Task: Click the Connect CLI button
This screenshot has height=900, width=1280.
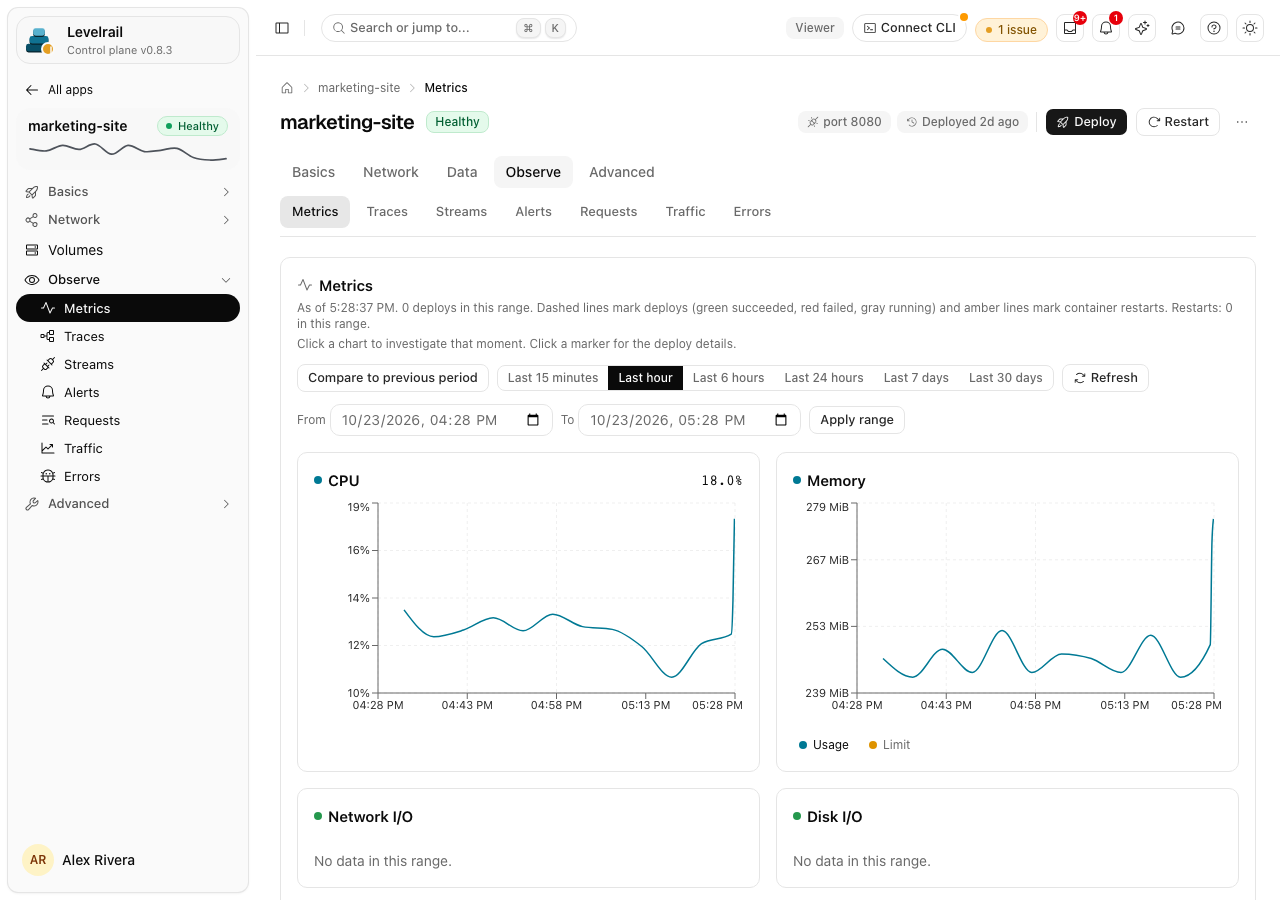Action: [x=910, y=28]
